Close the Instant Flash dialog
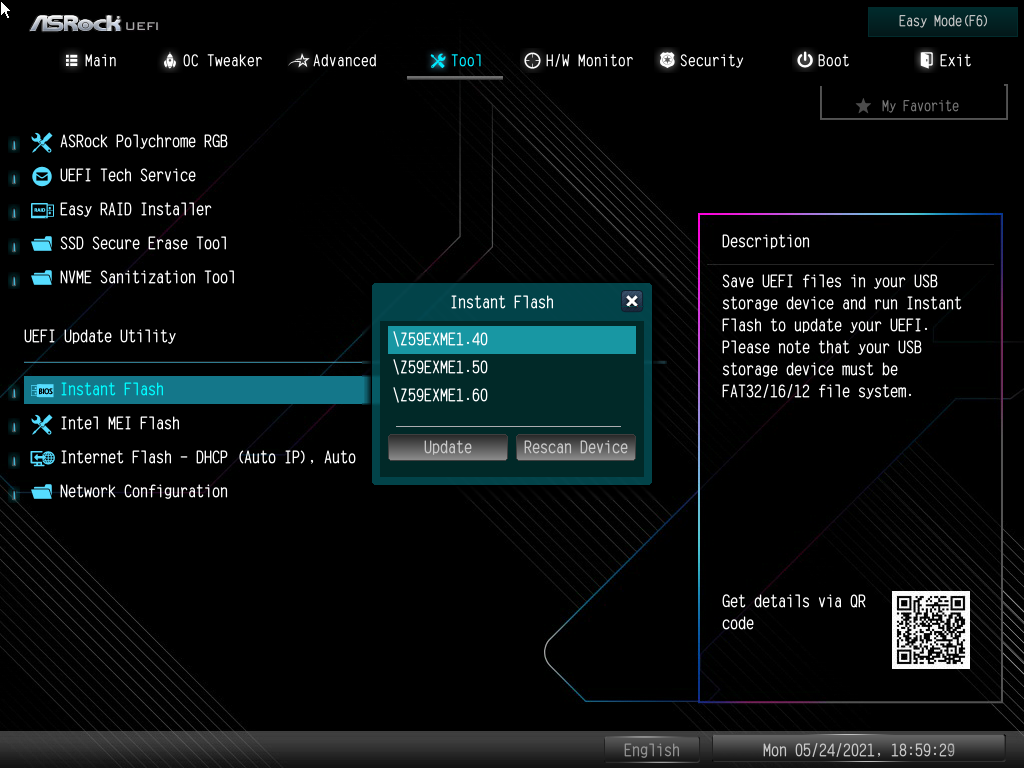1024x768 pixels. coord(632,301)
